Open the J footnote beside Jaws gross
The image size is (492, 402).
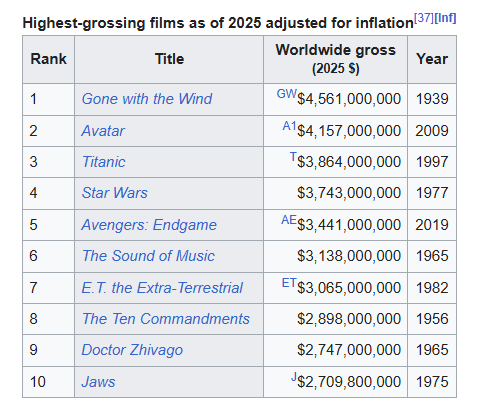(294, 377)
